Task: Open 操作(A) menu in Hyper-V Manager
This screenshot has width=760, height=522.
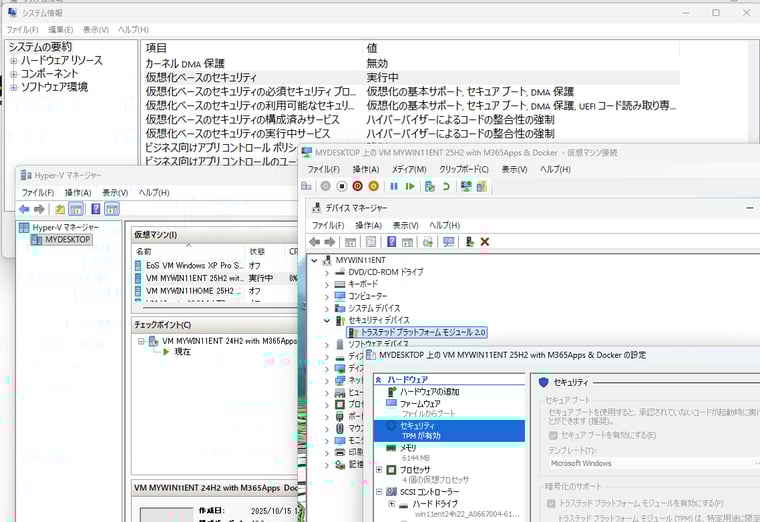Action: [78, 192]
